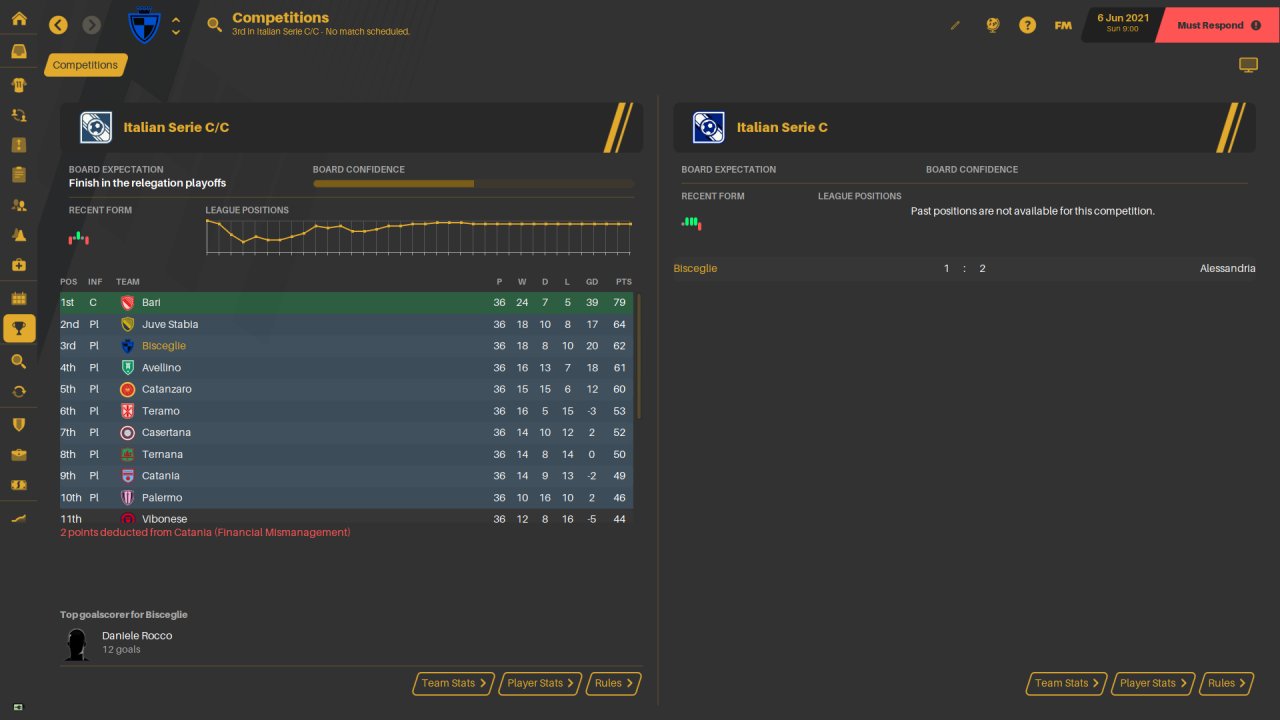This screenshot has width=1280, height=720.
Task: Click Alessandria in the match result
Action: pos(1228,268)
